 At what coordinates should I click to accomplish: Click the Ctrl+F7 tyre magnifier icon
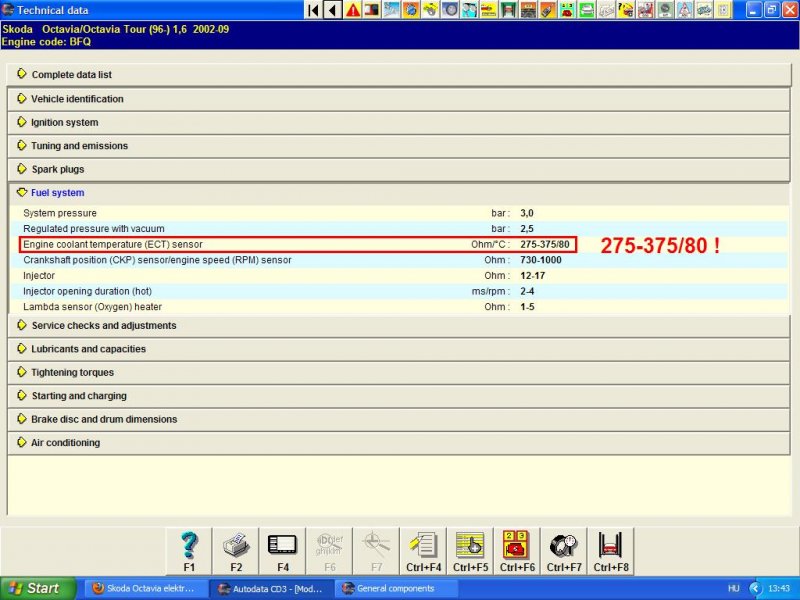[564, 552]
